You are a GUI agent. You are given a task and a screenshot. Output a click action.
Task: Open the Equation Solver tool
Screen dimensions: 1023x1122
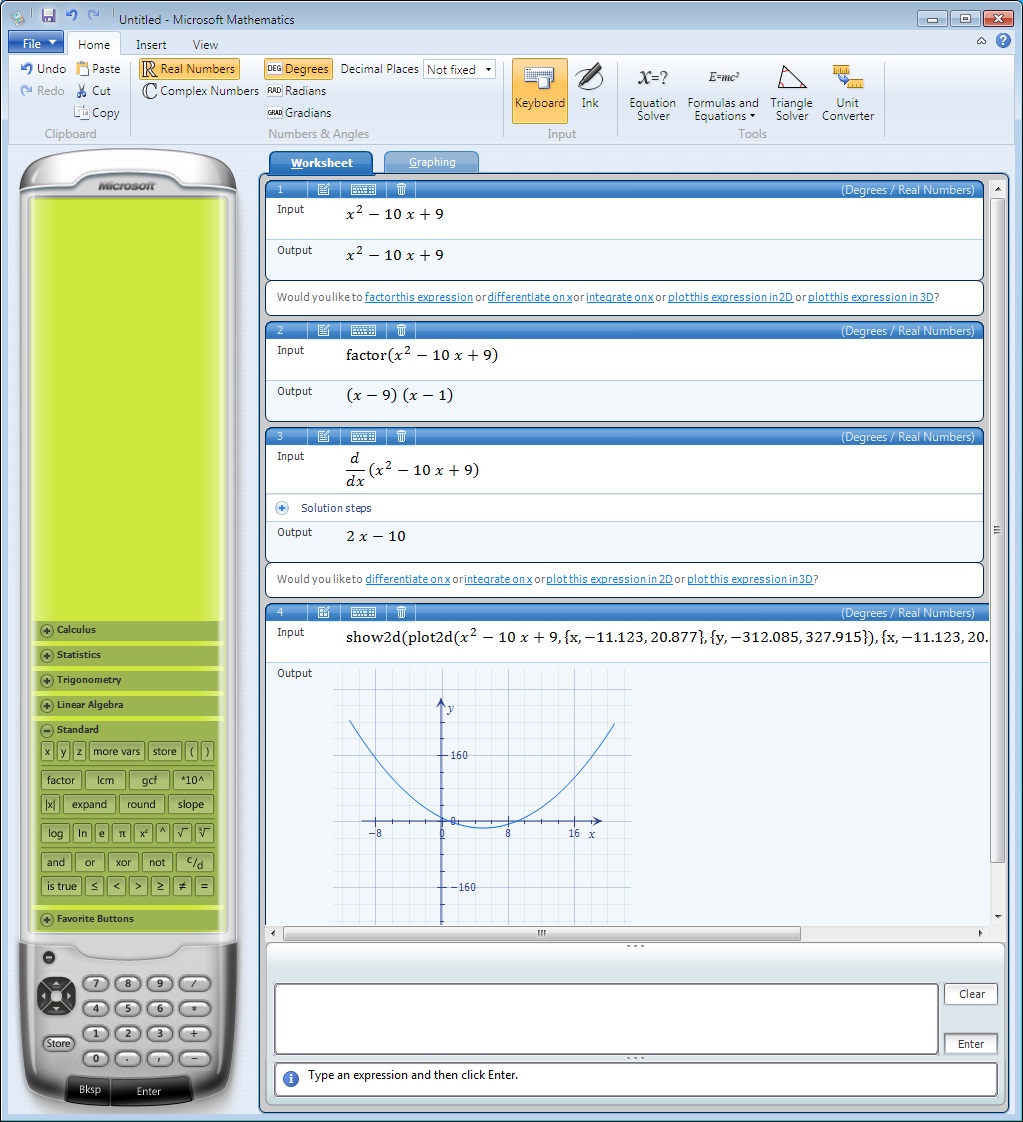pos(652,91)
